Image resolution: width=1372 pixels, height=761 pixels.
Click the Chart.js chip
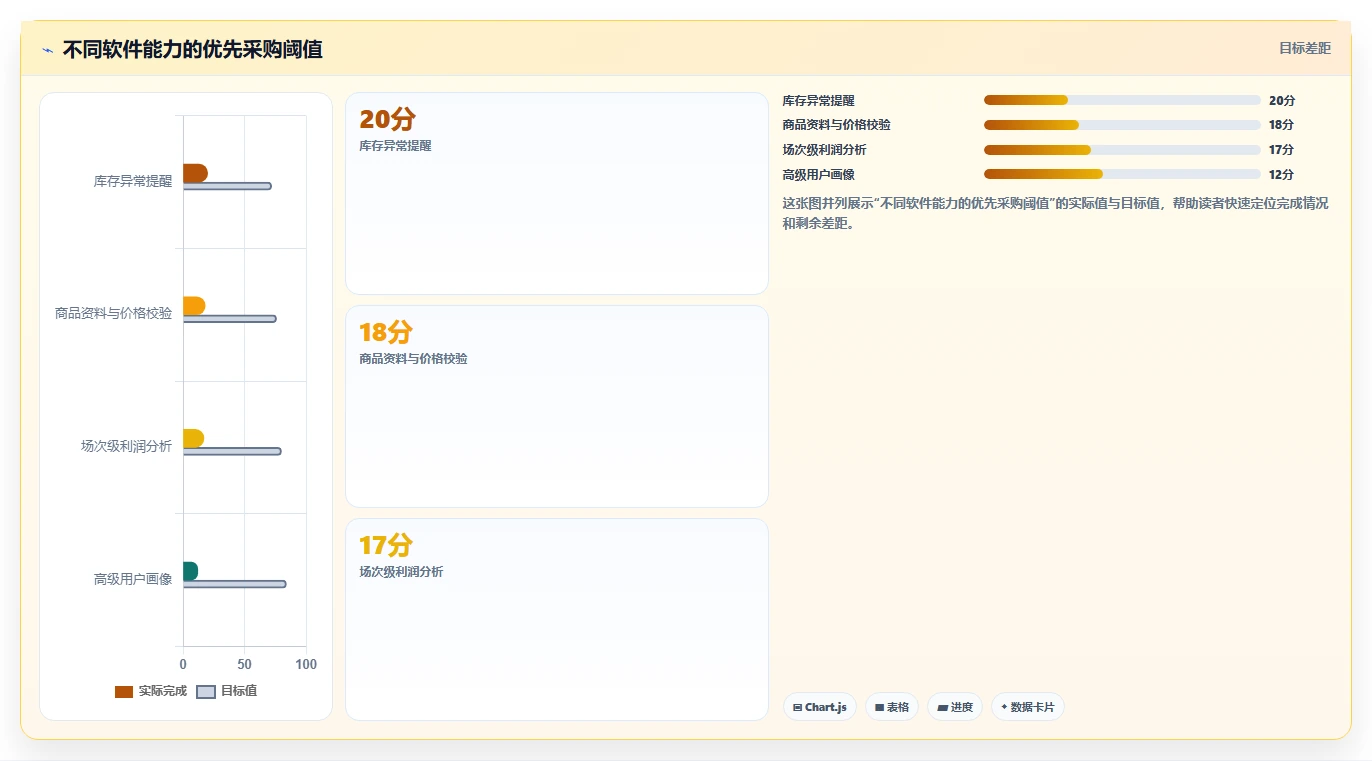(820, 707)
